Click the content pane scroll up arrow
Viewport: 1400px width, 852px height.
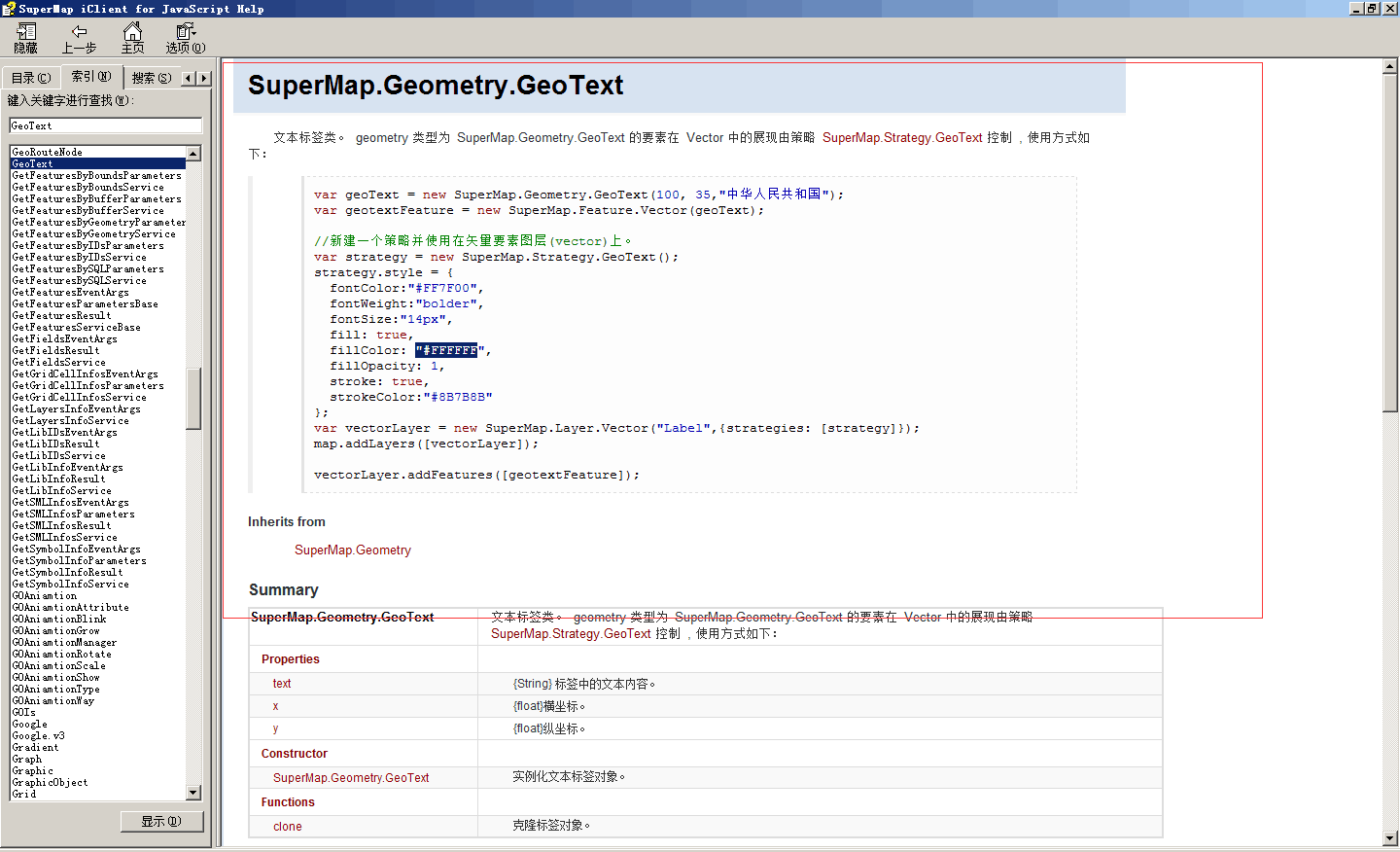click(x=1389, y=66)
